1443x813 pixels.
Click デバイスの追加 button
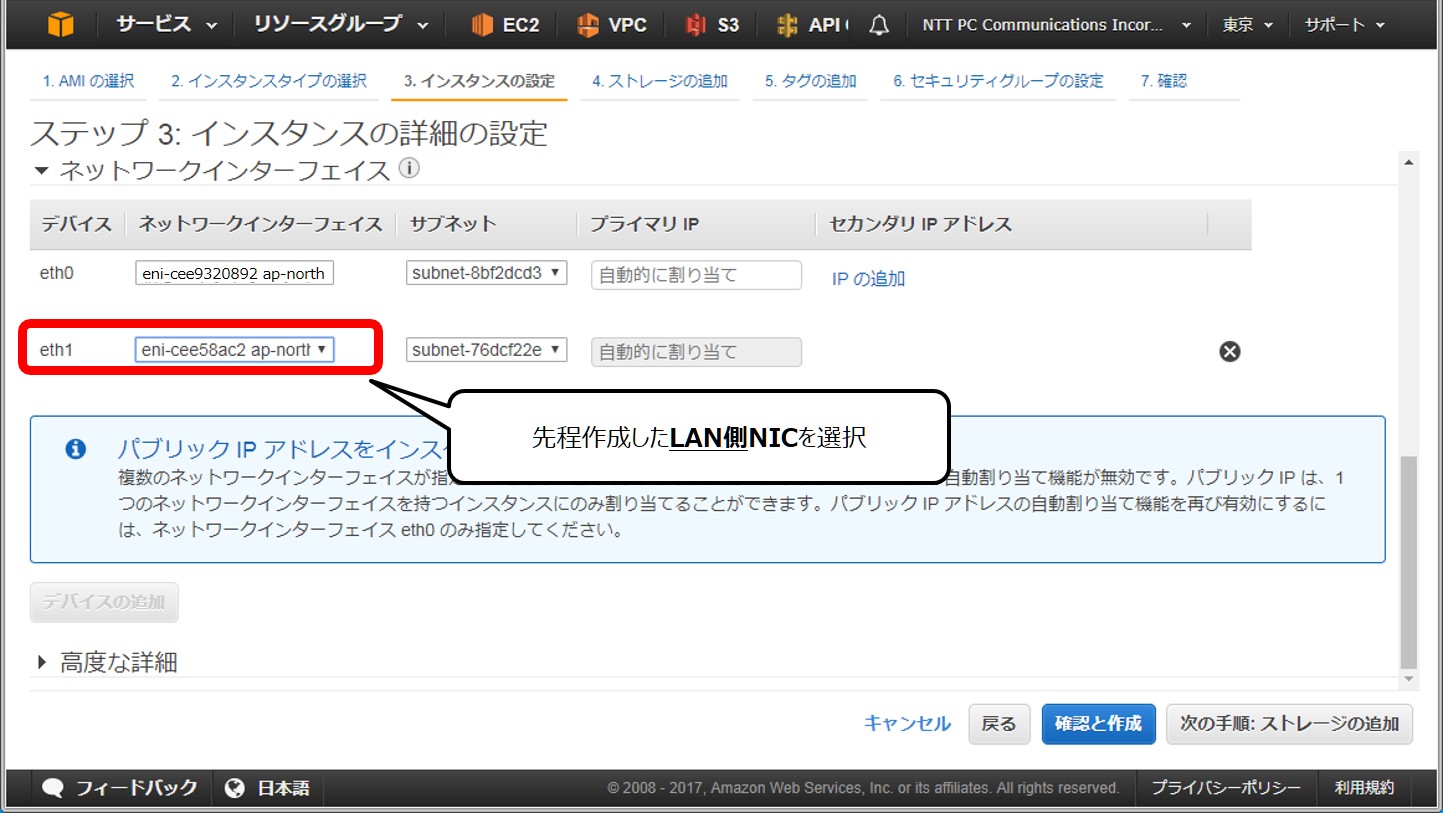point(104,602)
